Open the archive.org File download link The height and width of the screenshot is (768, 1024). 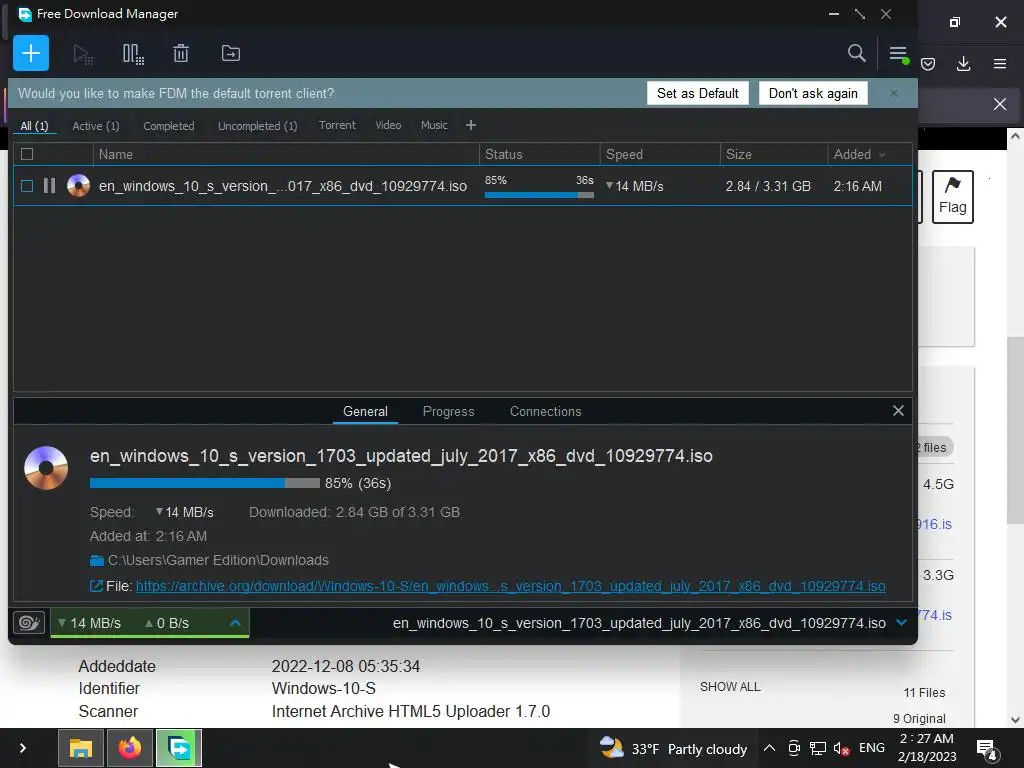point(511,586)
